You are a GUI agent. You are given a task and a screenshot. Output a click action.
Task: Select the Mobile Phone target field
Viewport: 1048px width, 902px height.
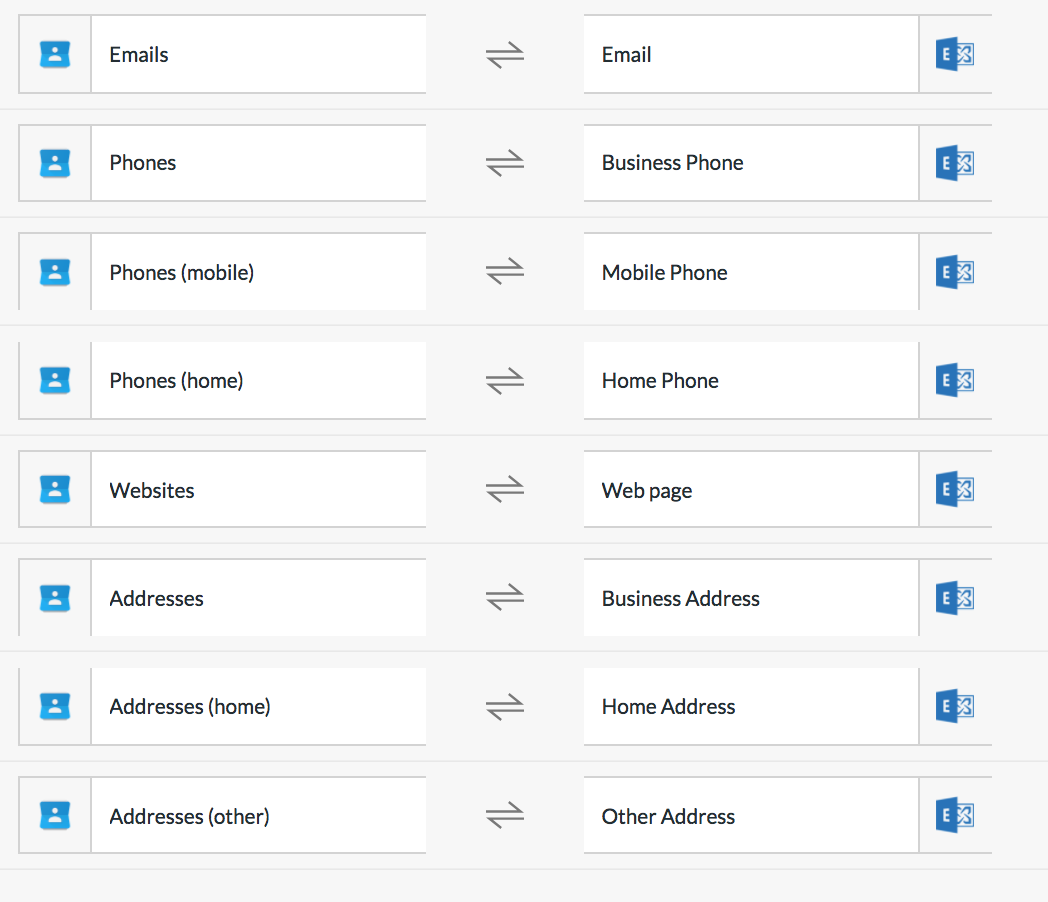click(x=751, y=272)
